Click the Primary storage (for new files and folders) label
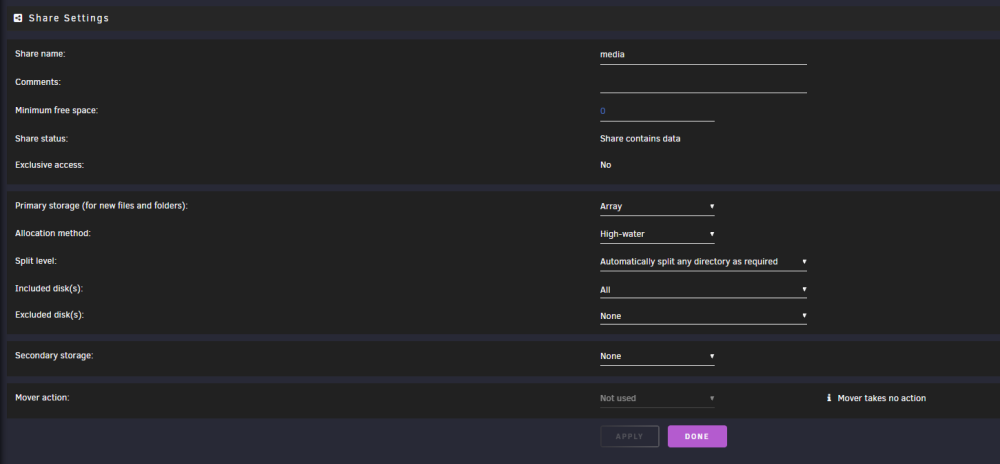1000x464 pixels. point(101,206)
